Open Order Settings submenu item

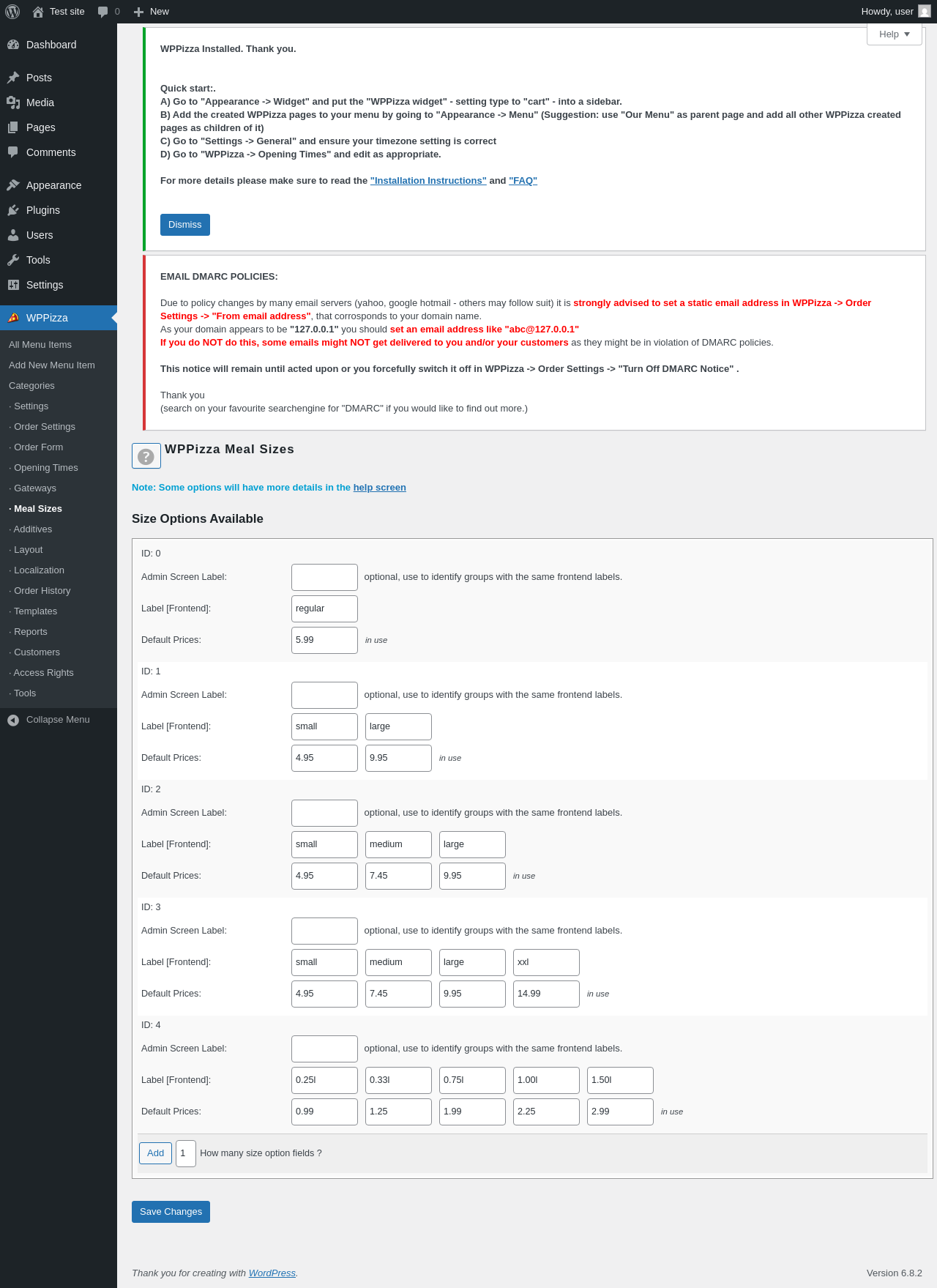pos(42,427)
